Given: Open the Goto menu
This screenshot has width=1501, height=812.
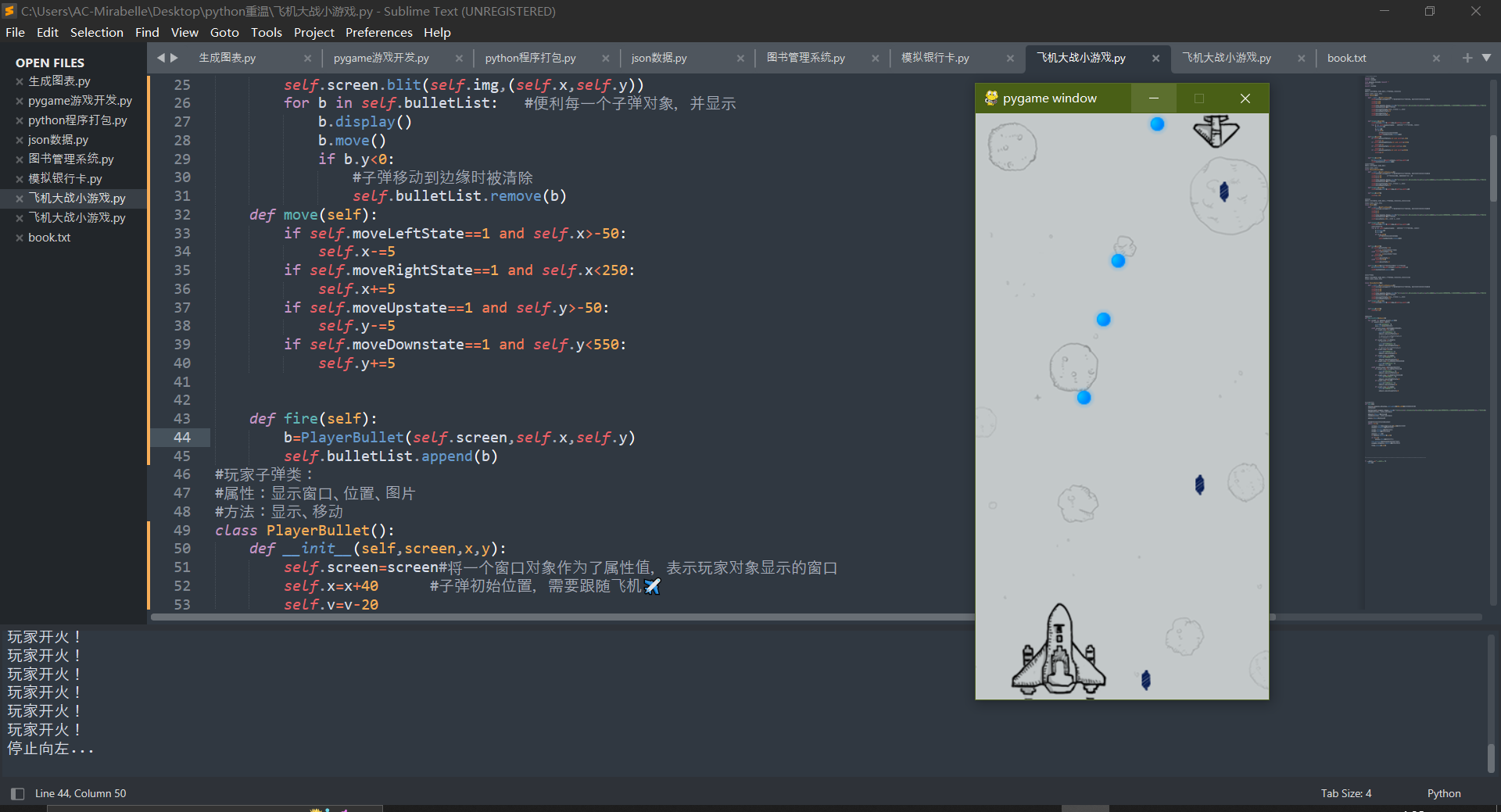Looking at the screenshot, I should click(x=224, y=32).
